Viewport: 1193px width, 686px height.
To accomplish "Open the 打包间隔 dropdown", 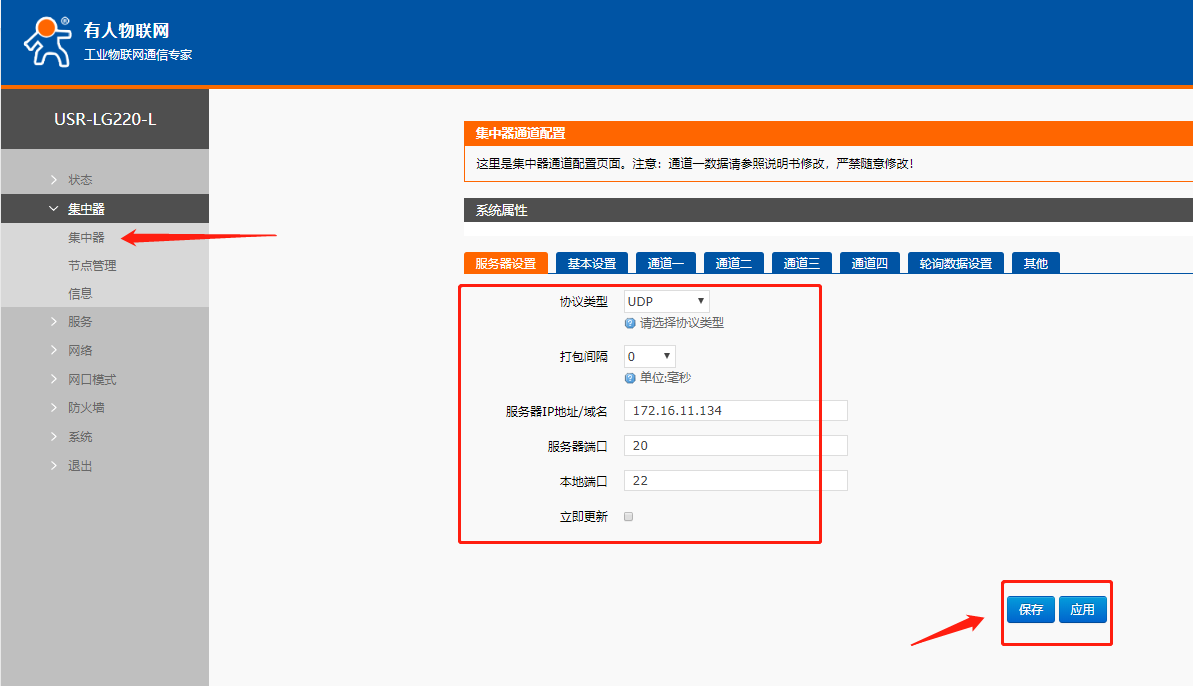I will pyautogui.click(x=649, y=357).
